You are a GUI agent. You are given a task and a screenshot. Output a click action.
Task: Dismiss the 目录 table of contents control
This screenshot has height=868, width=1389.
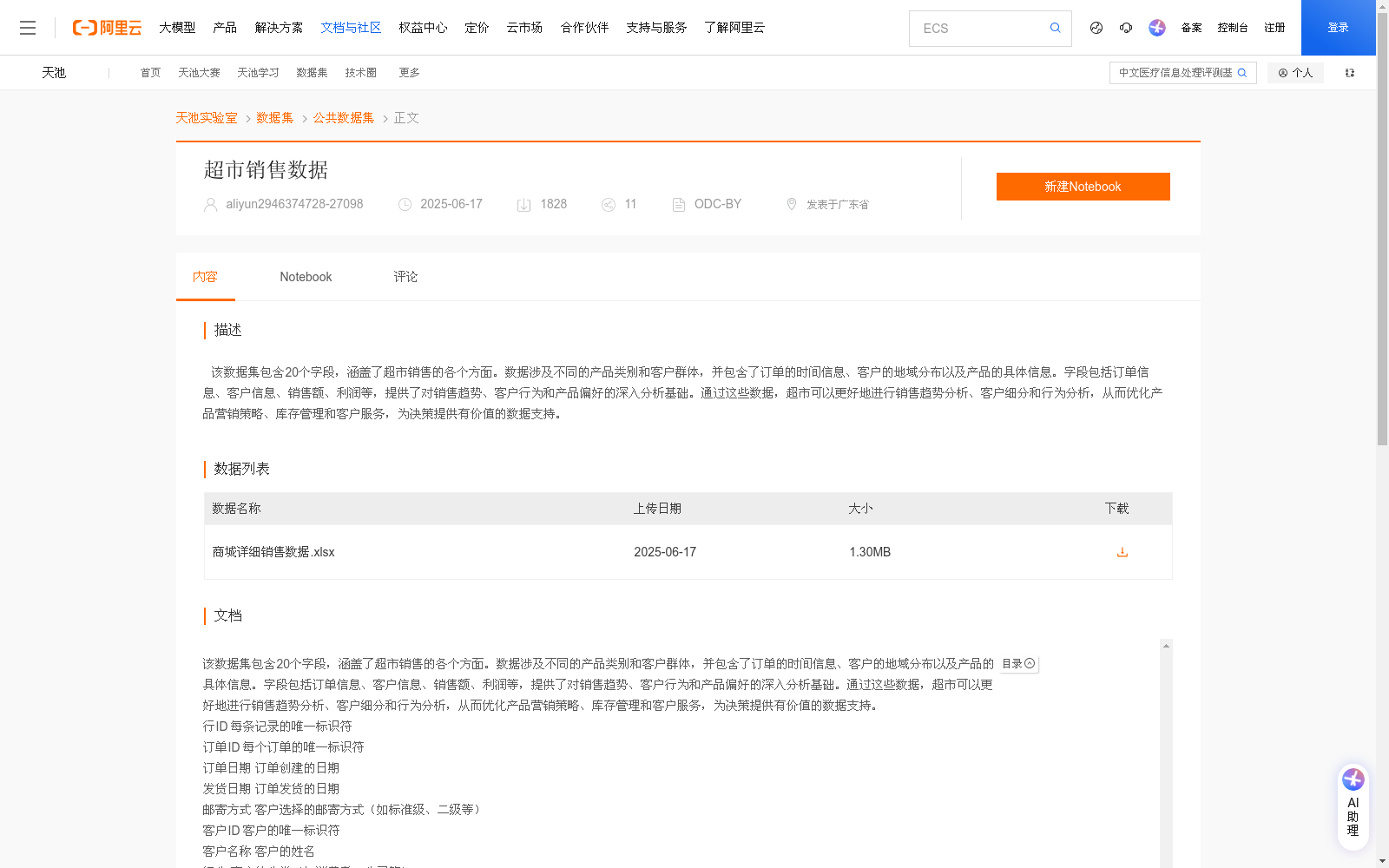click(1030, 663)
